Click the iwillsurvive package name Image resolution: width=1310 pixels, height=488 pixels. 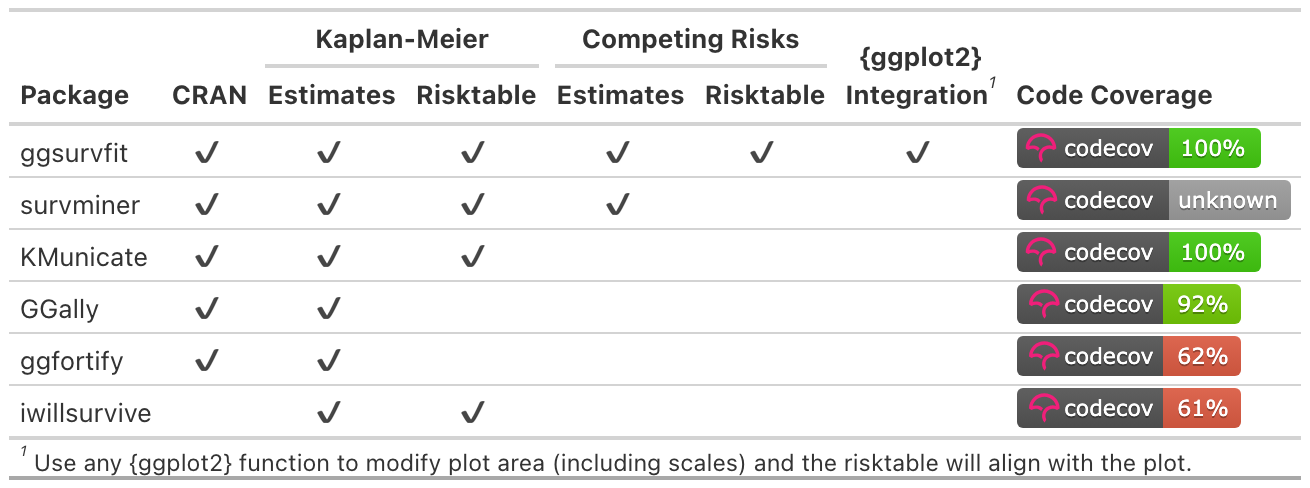pyautogui.click(x=86, y=411)
